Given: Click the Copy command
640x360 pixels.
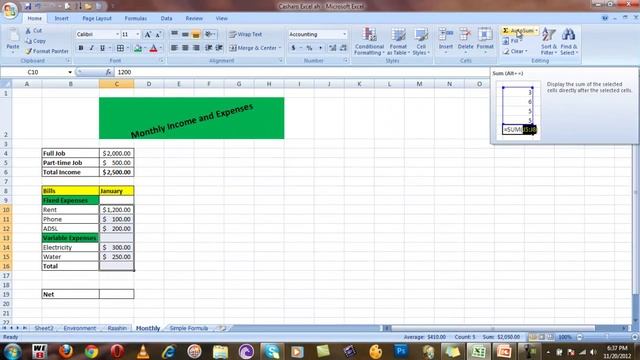Looking at the screenshot, I should coord(36,41).
